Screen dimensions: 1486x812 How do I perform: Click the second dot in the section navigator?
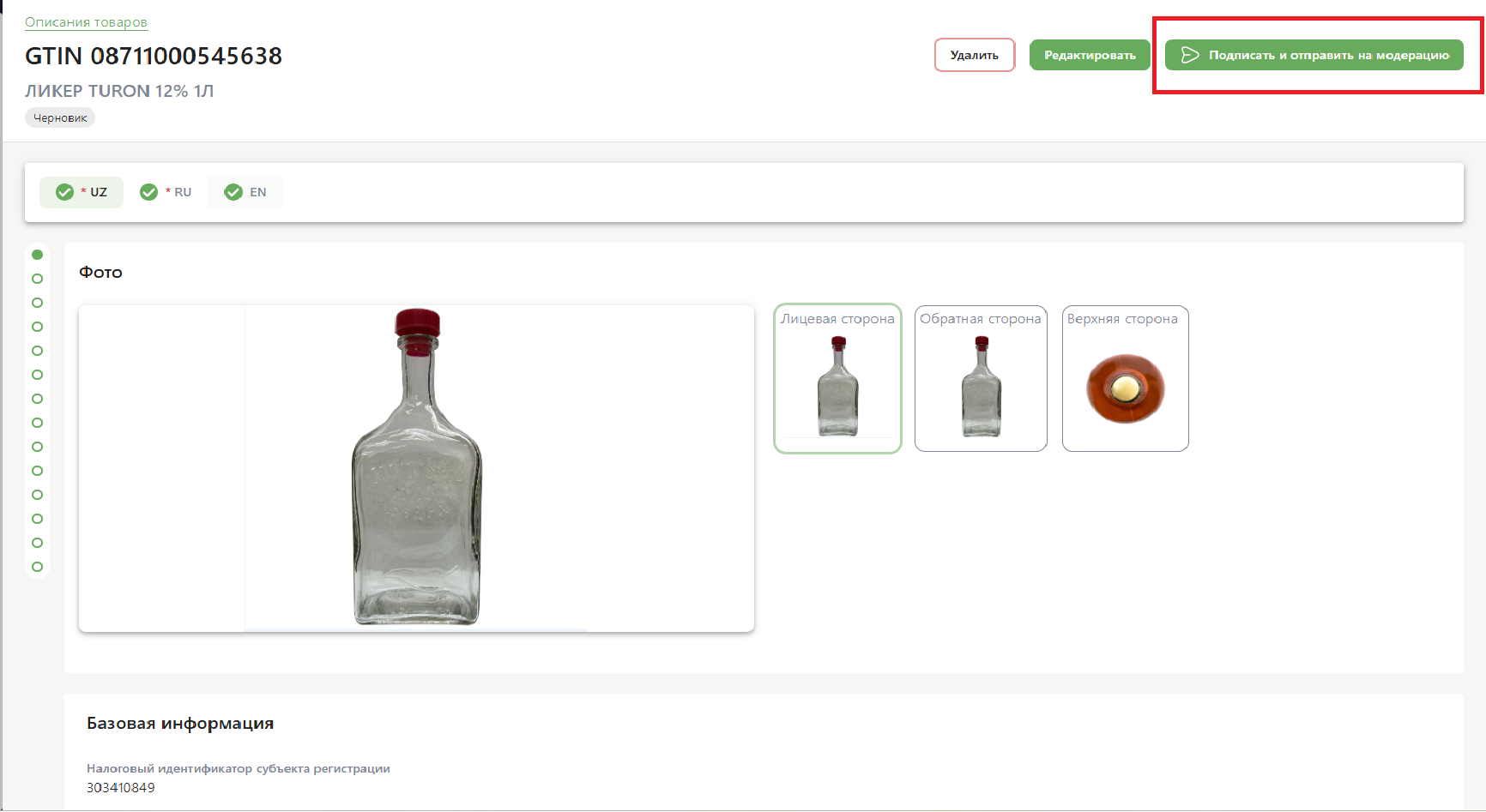[37, 279]
